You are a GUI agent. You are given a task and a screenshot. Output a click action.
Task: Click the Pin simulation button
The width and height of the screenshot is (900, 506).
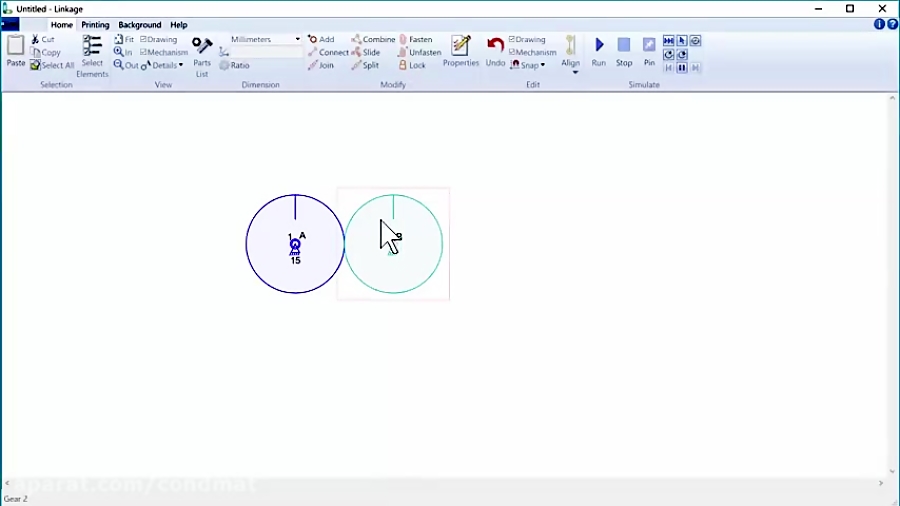click(x=649, y=51)
